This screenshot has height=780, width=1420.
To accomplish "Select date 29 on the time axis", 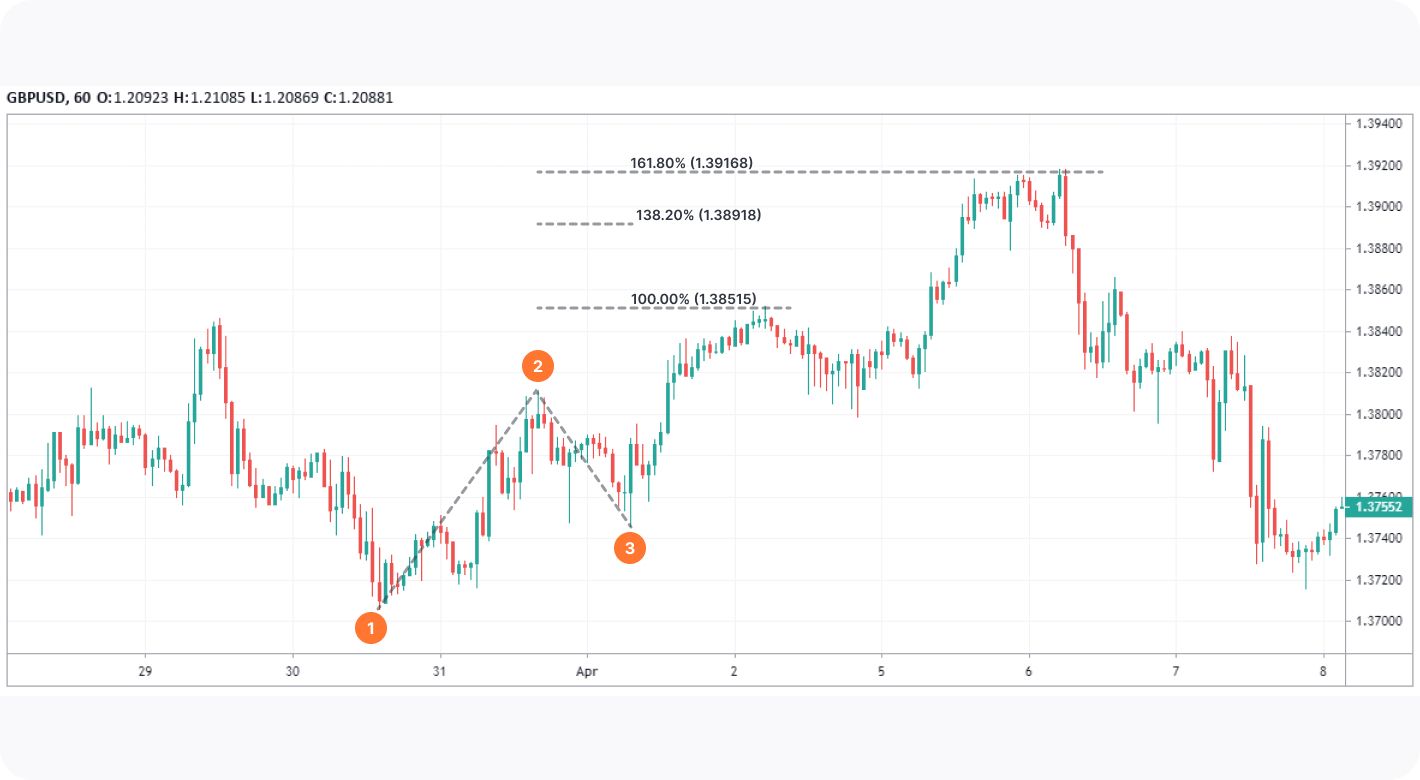I will click(145, 670).
